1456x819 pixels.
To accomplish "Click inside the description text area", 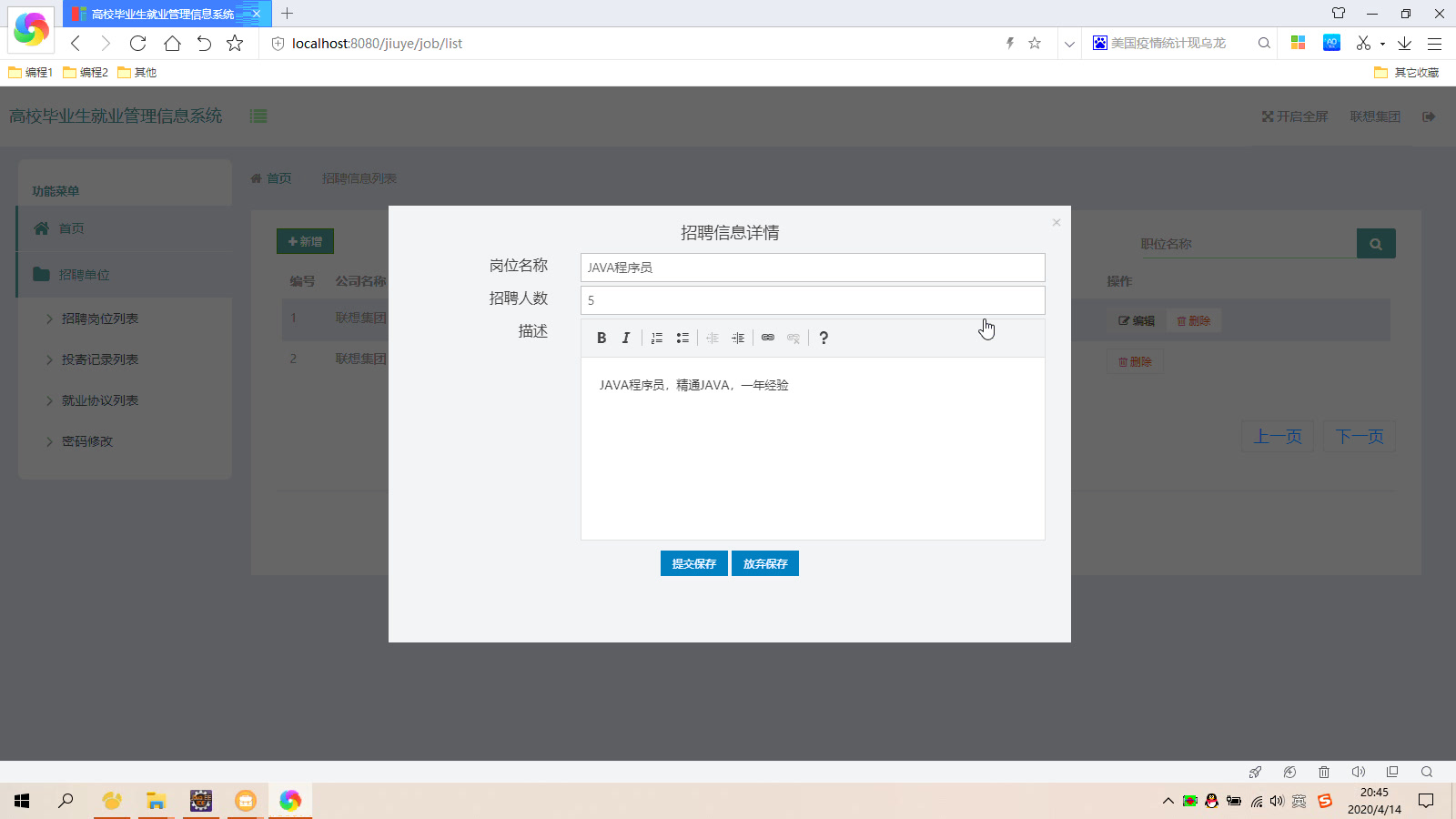I will pyautogui.click(x=813, y=449).
